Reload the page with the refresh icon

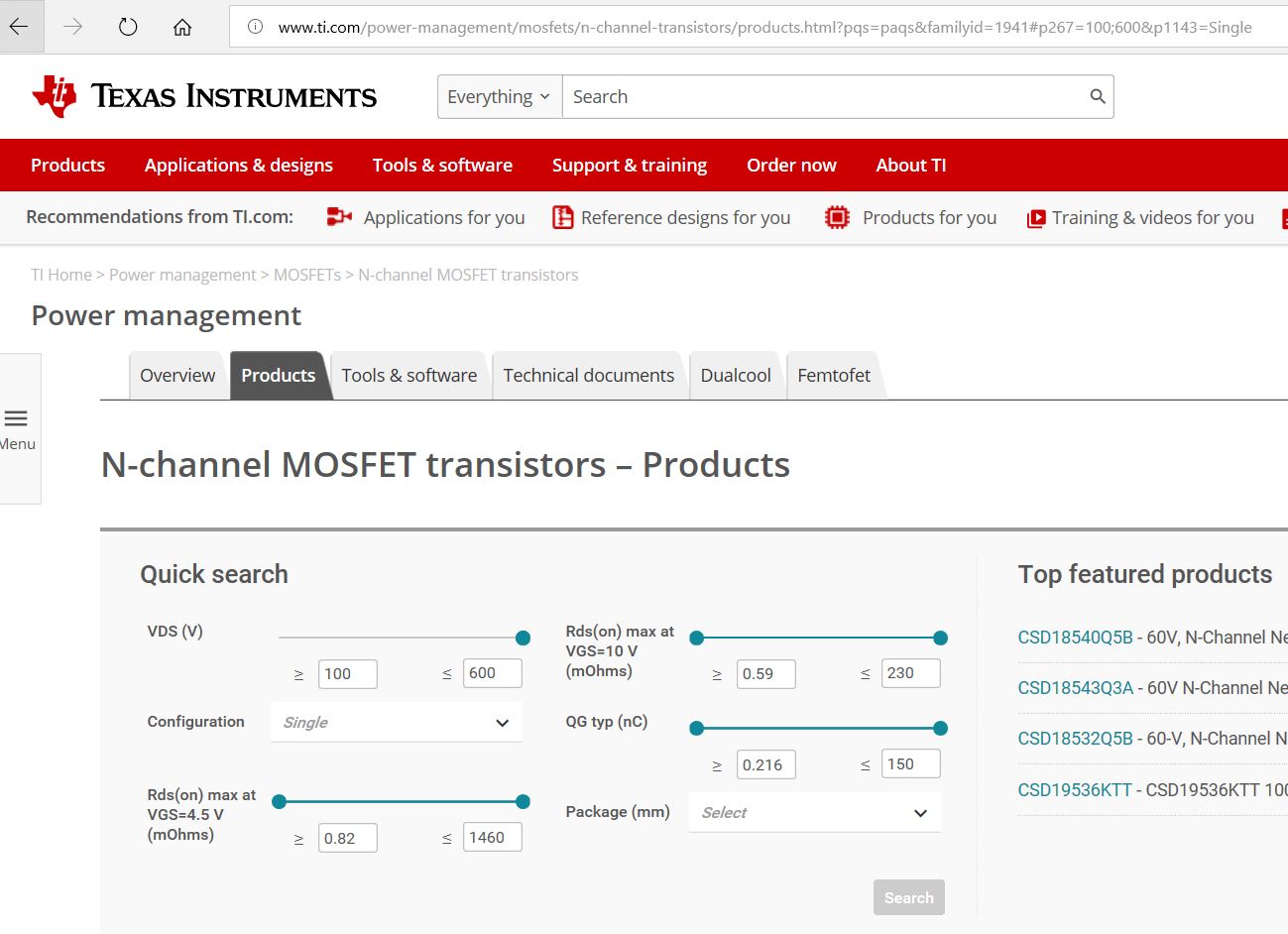pos(128,27)
